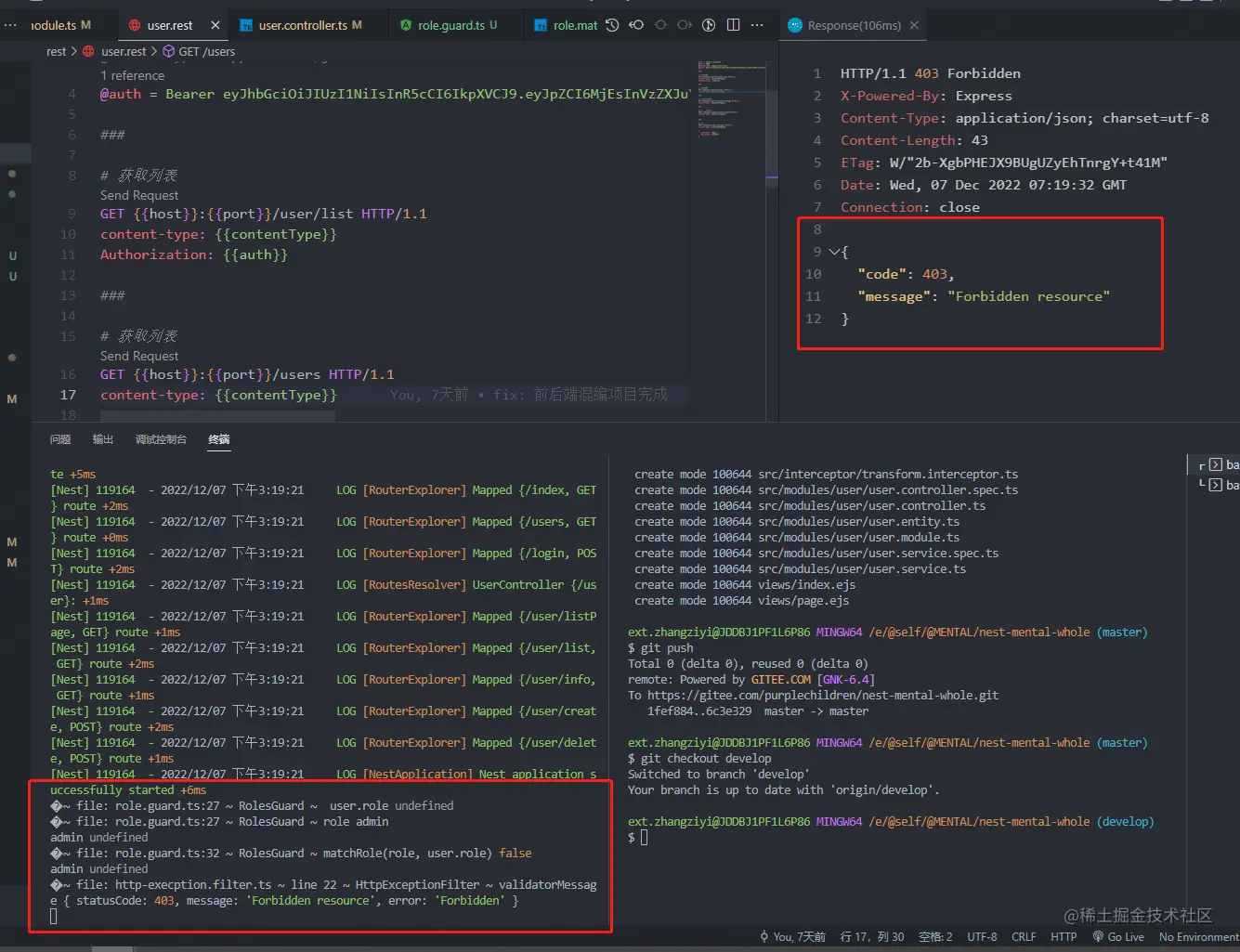Screen dimensions: 1240x952
Task: Click '"code": 403' in response body
Action: click(x=902, y=274)
